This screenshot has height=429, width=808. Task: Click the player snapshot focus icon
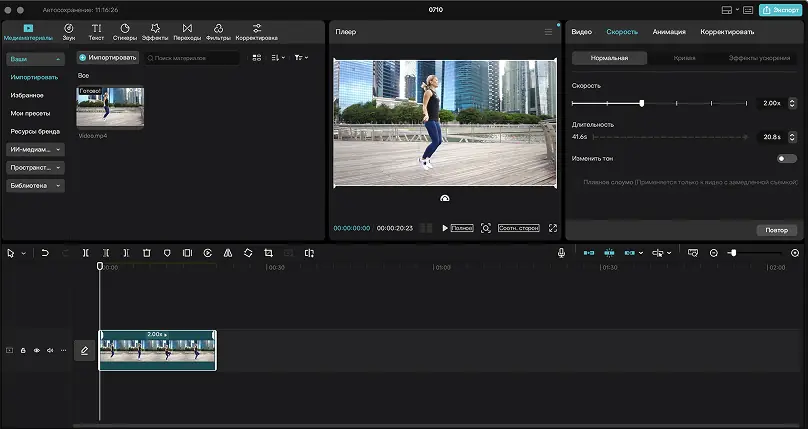point(485,228)
